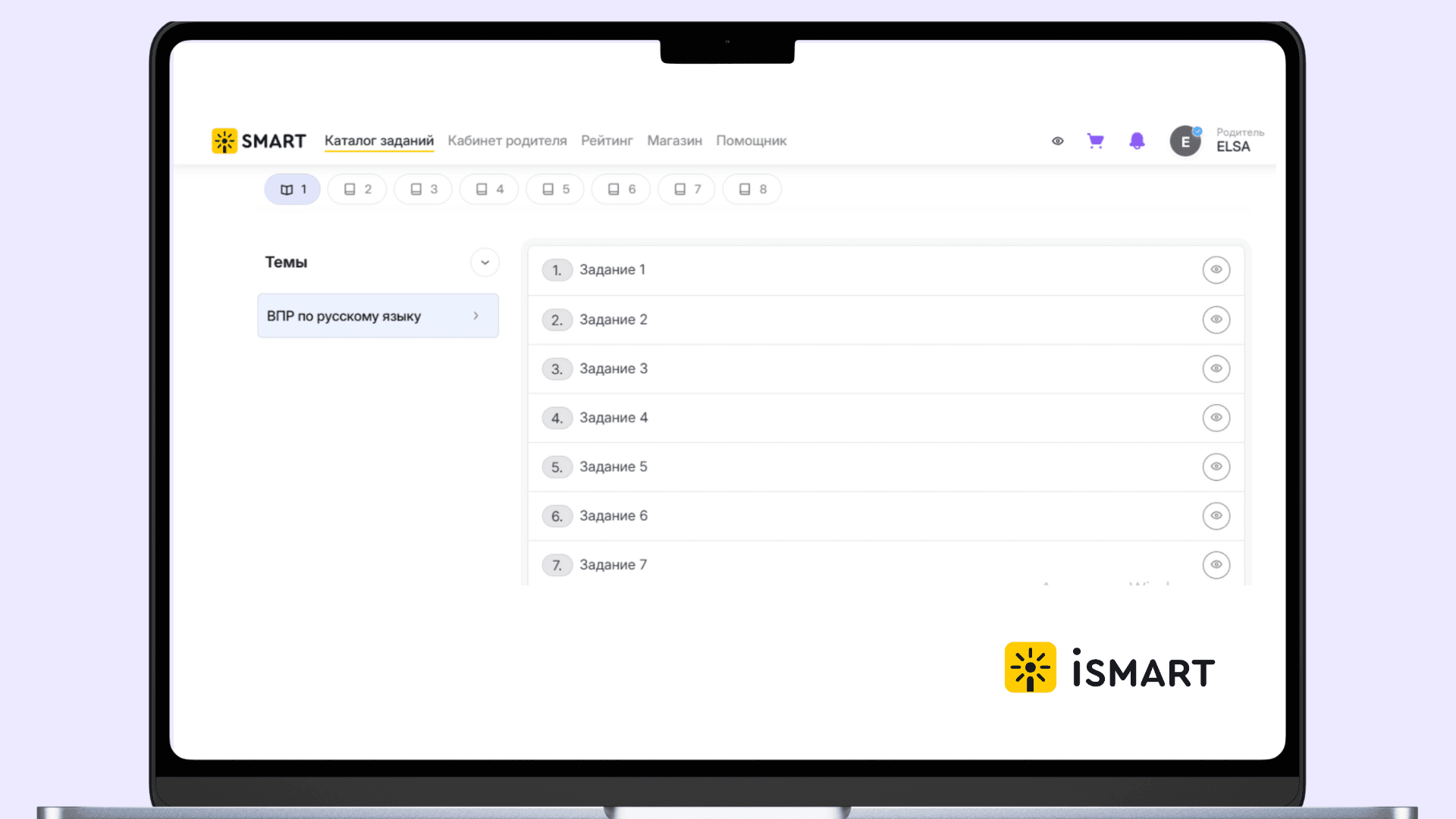
Task: Open the ELSA user avatar
Action: [x=1185, y=141]
